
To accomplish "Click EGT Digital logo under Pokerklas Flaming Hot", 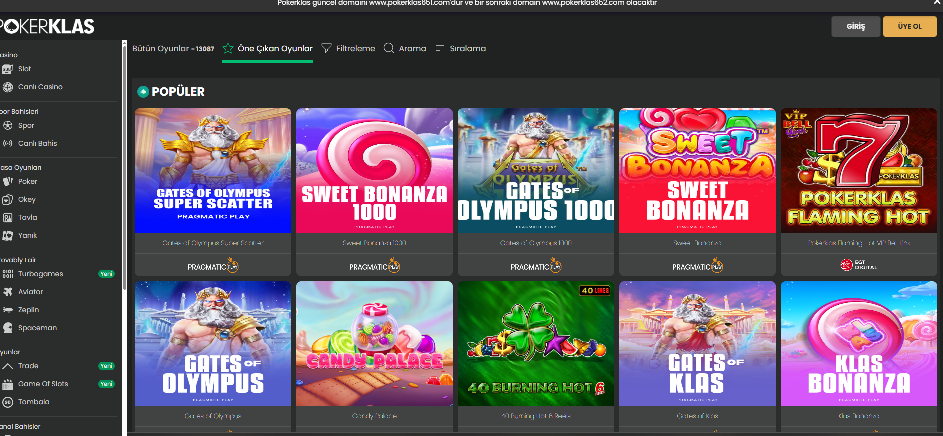I will 858,265.
